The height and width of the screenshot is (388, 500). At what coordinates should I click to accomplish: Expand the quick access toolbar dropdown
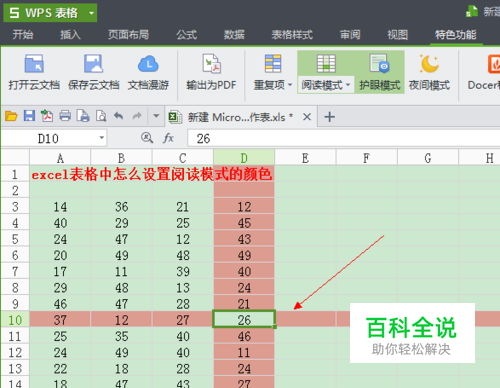coord(156,116)
